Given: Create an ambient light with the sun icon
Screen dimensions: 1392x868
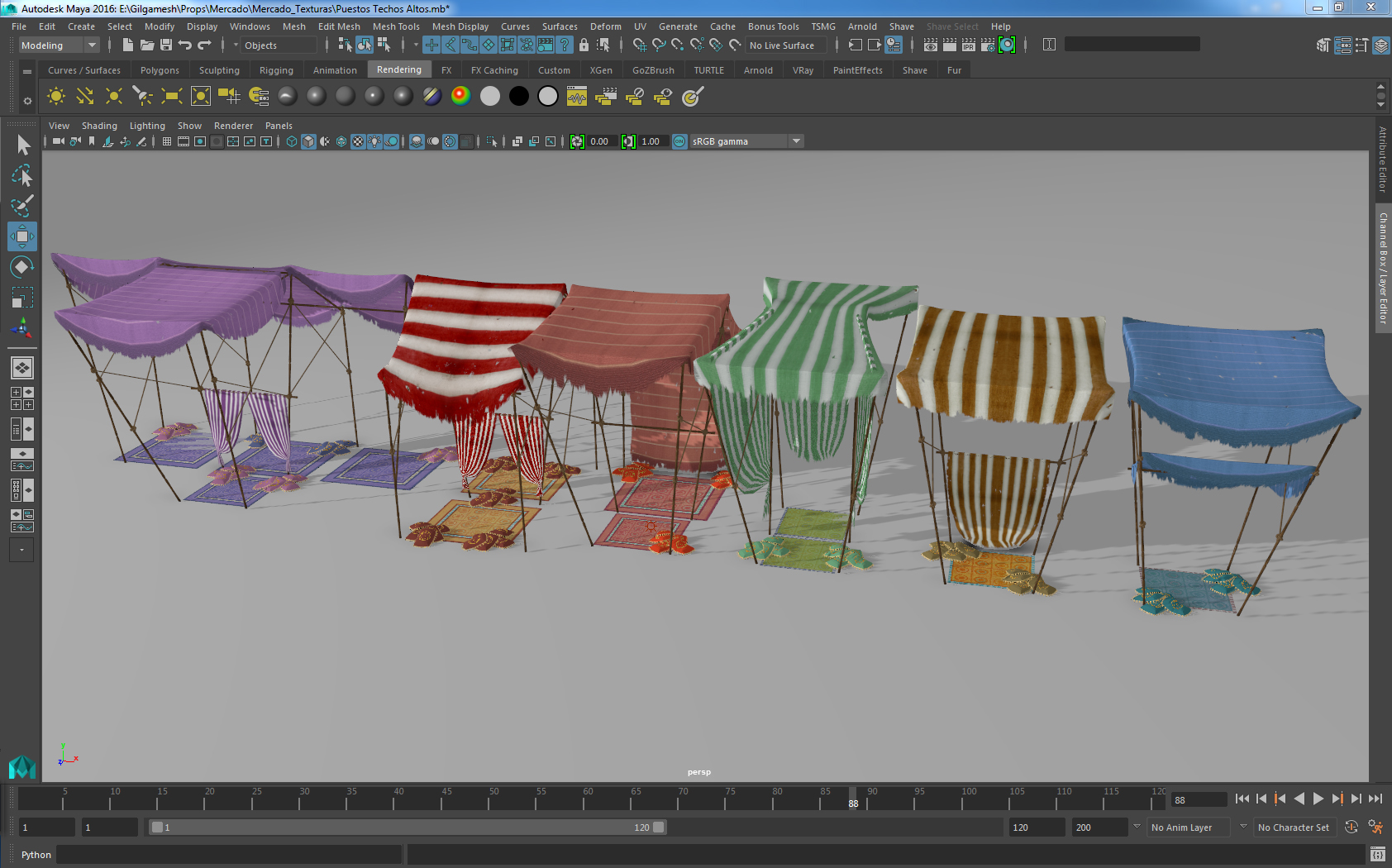Looking at the screenshot, I should [x=56, y=97].
